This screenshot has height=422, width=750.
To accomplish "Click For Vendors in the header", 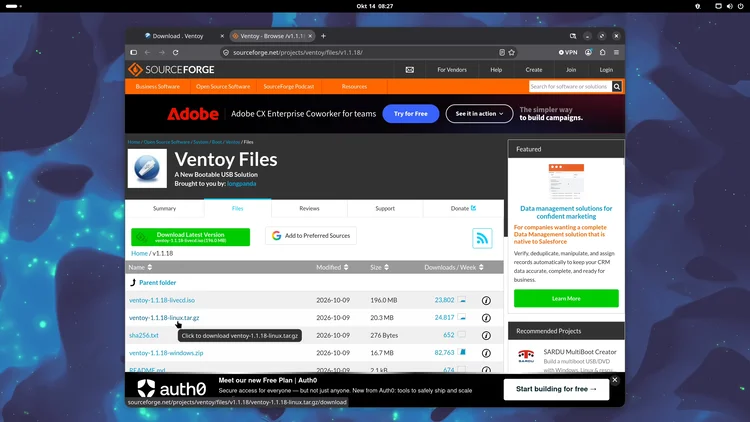I will (x=452, y=70).
